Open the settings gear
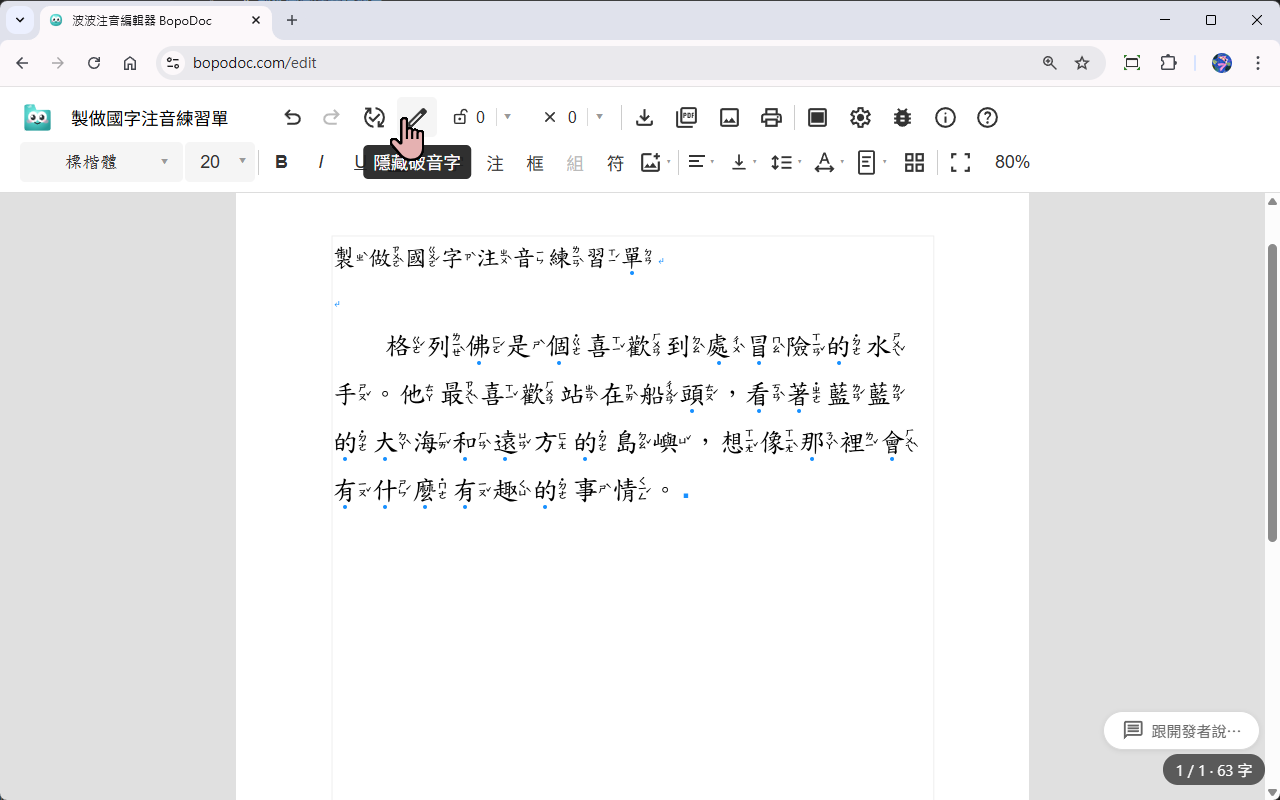The width and height of the screenshot is (1280, 800). 860,117
